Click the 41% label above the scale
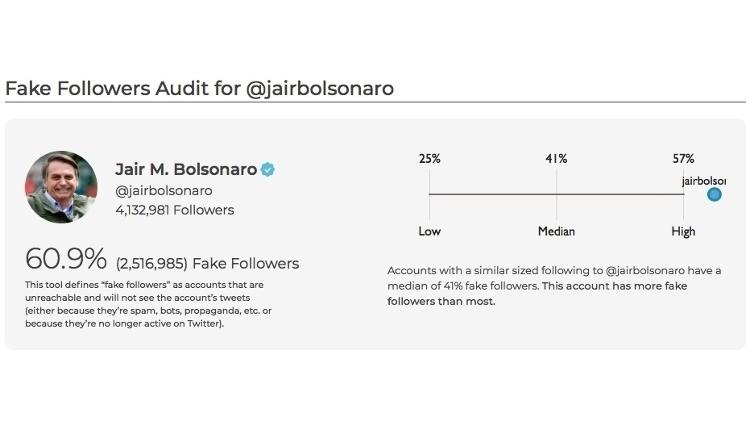This screenshot has width=750, height=421. [556, 158]
